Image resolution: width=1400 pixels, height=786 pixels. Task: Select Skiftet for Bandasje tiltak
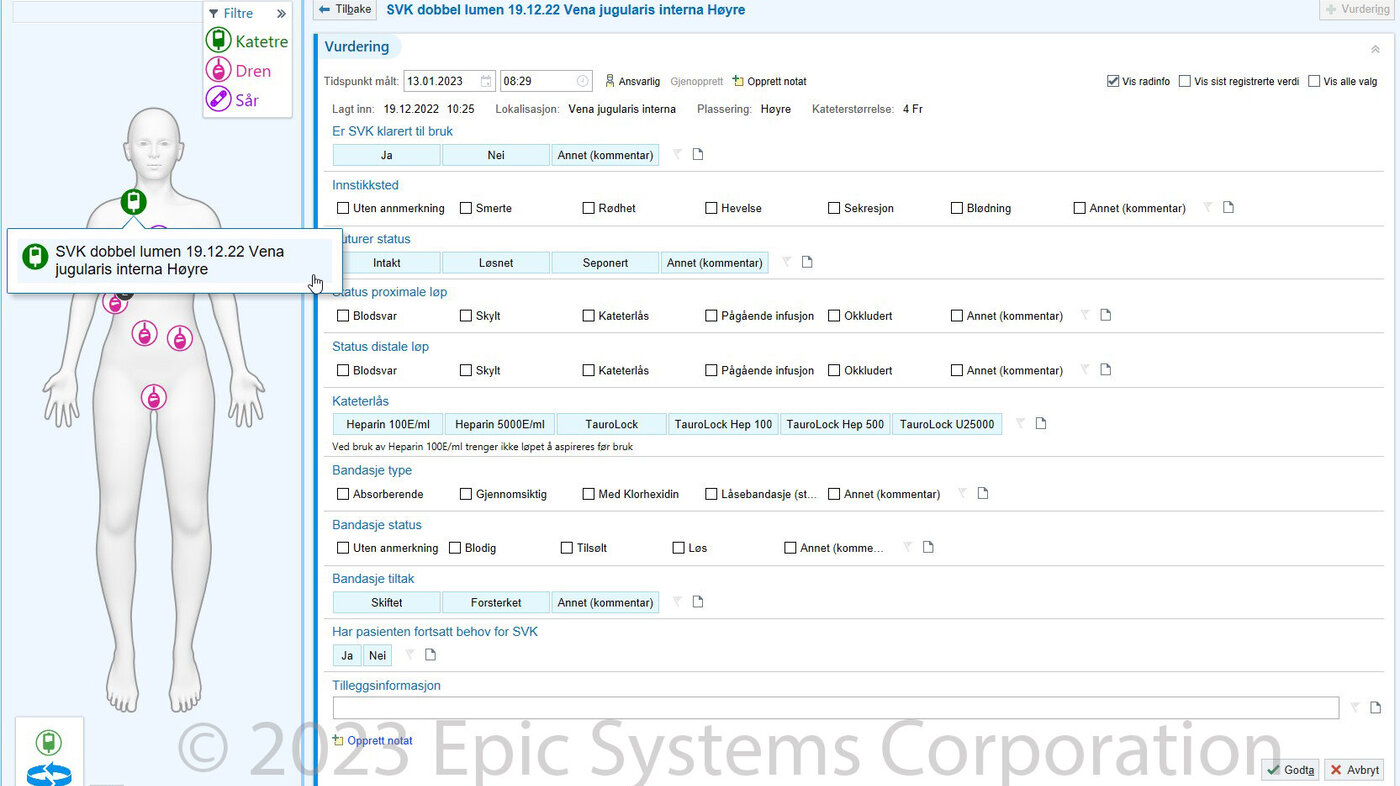click(386, 603)
